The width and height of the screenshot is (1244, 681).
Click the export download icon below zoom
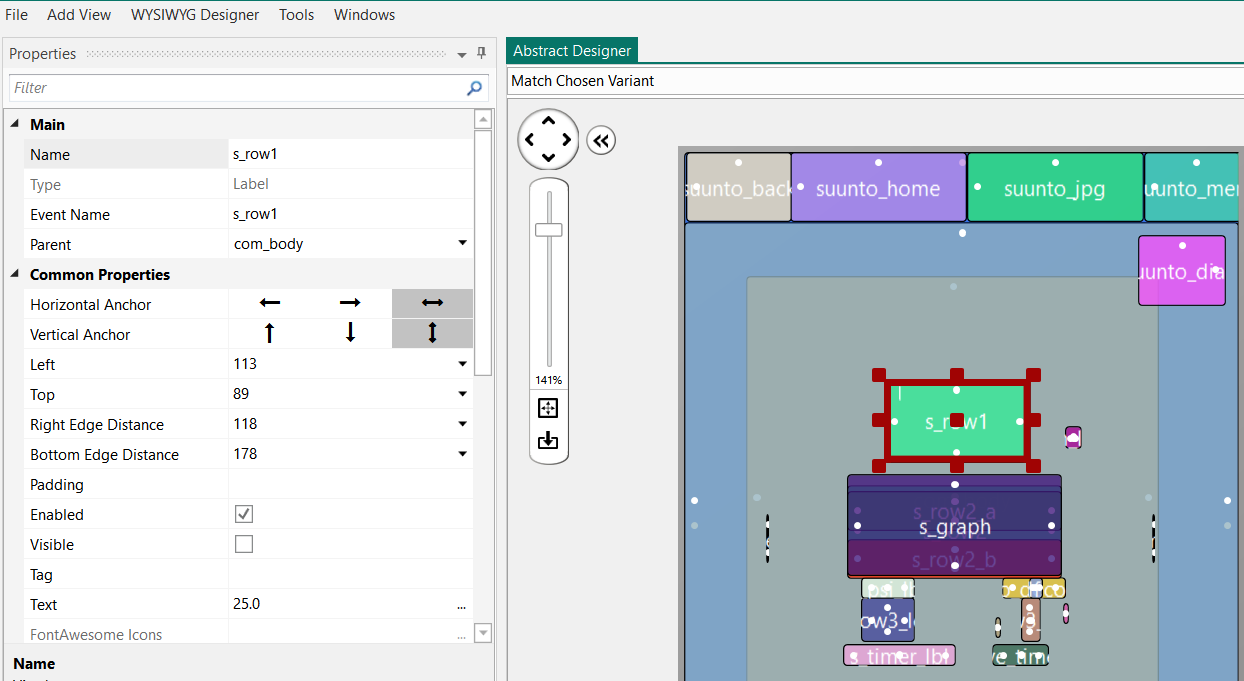(x=548, y=440)
